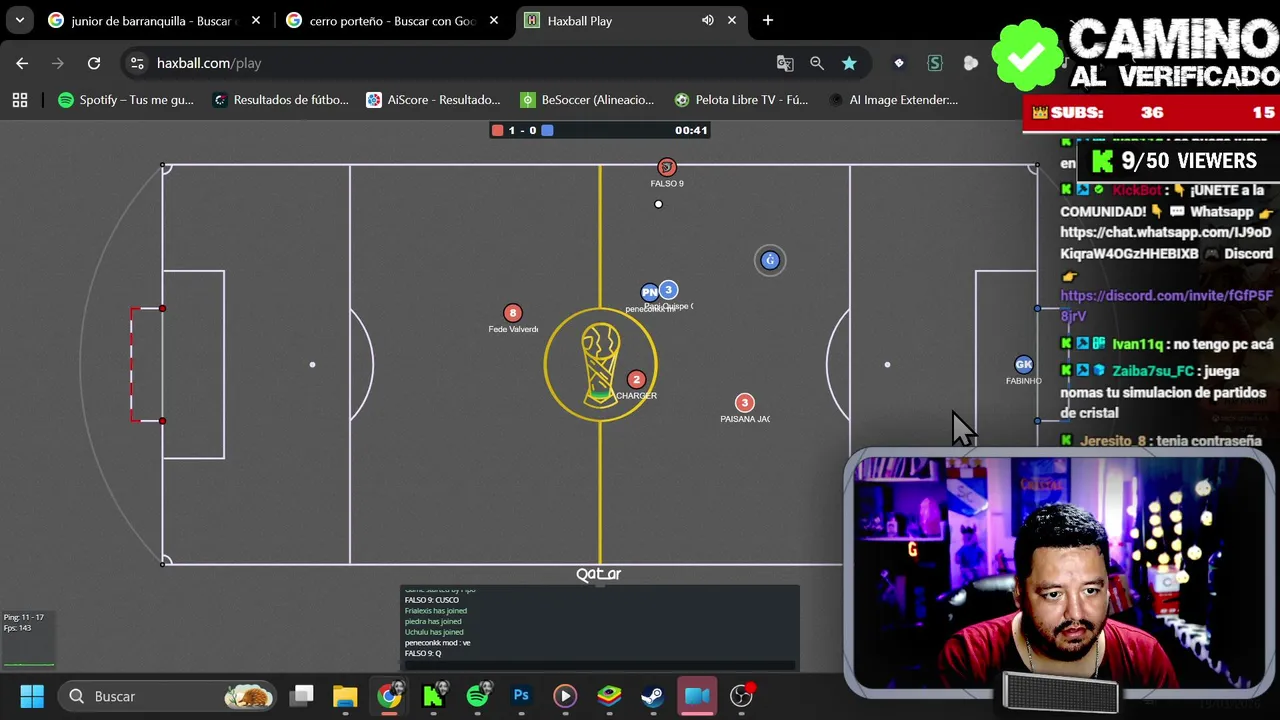
Task: Open Steam from the taskbar
Action: (652, 696)
